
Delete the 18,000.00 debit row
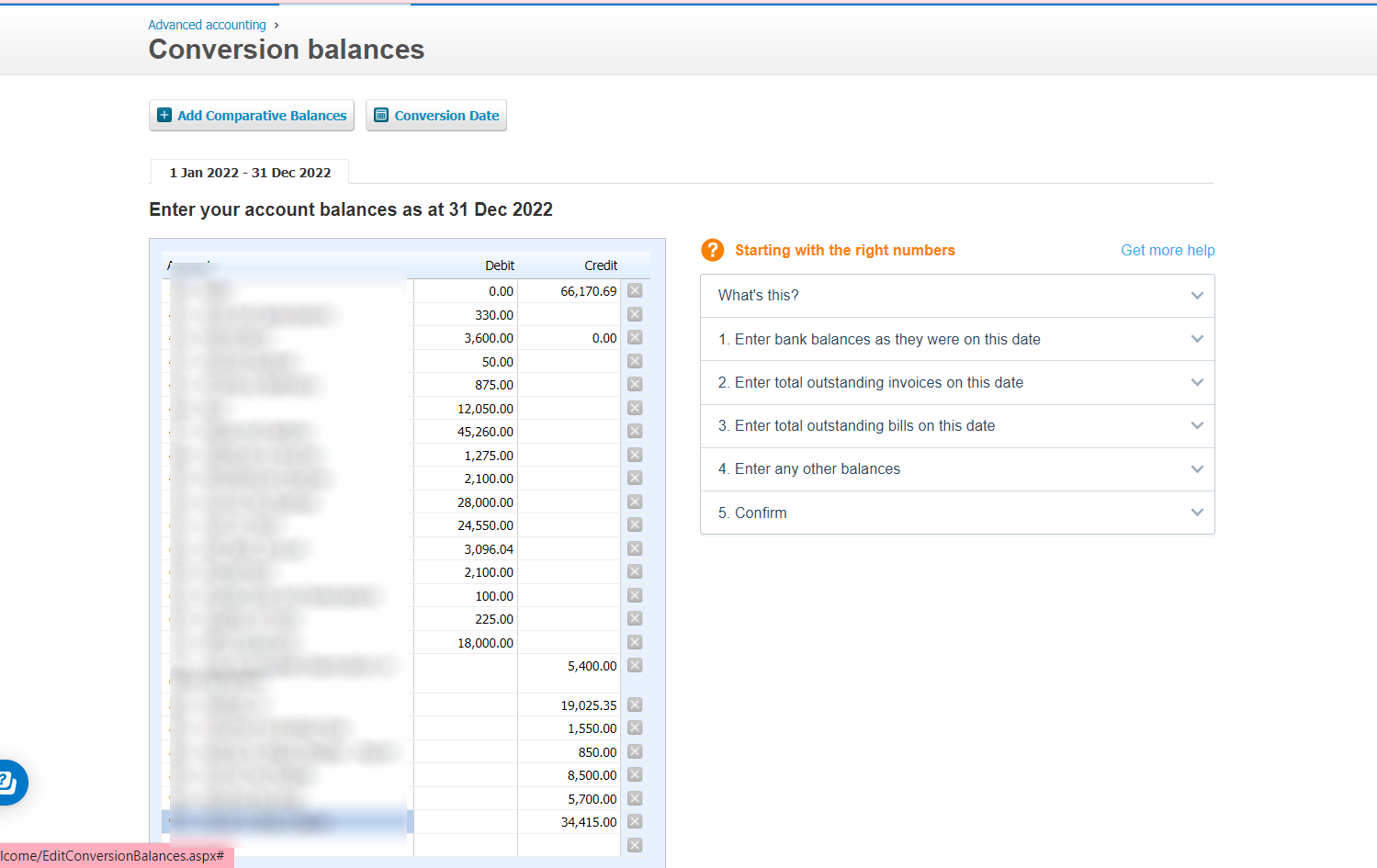(635, 642)
